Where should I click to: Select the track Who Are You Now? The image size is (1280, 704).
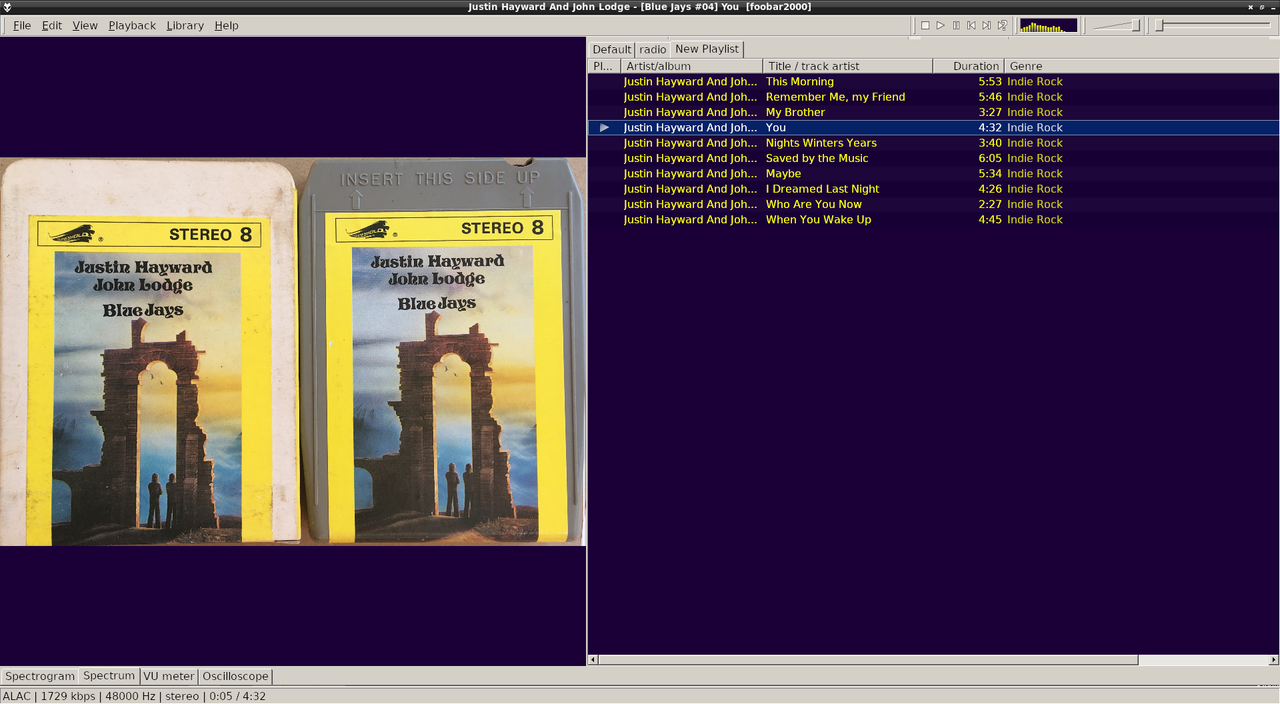click(933, 204)
